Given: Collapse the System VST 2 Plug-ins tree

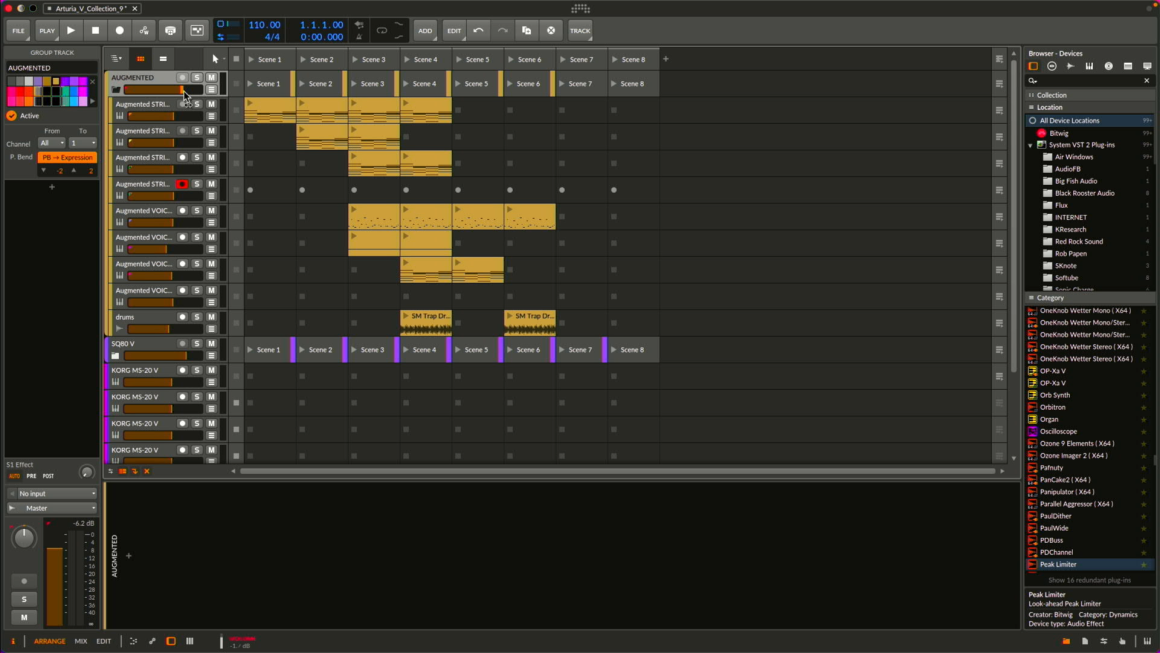Looking at the screenshot, I should point(1031,145).
